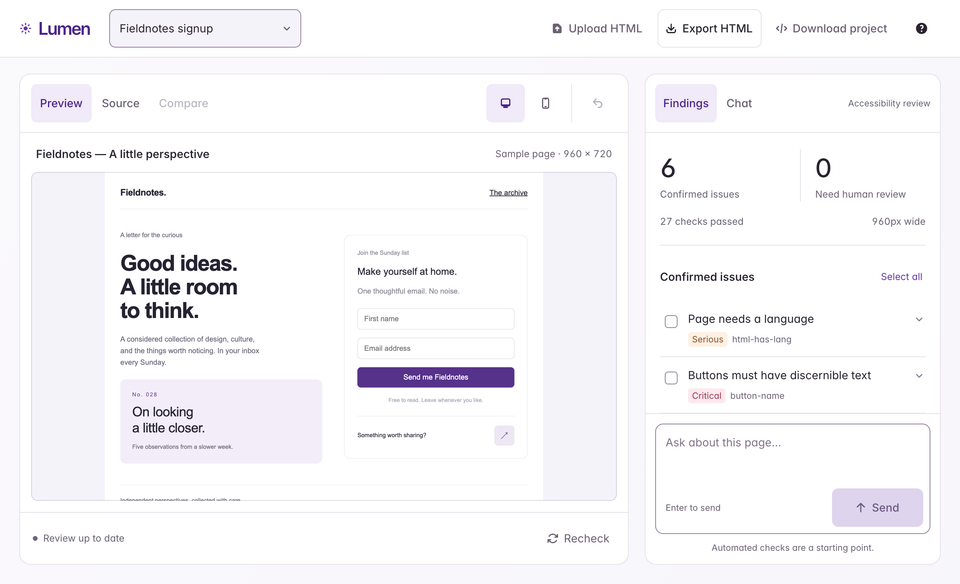Viewport: 960px width, 584px height.
Task: Click the arrow icon beside Something worth sharing
Action: (504, 435)
